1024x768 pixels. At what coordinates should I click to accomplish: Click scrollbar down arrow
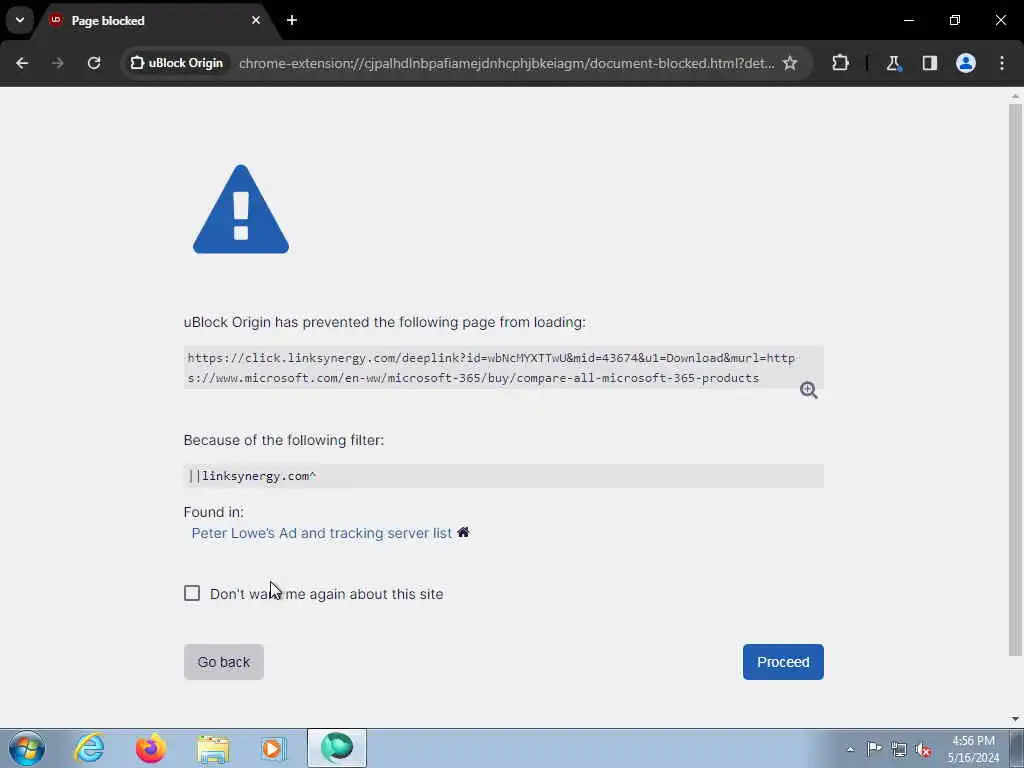point(1015,719)
